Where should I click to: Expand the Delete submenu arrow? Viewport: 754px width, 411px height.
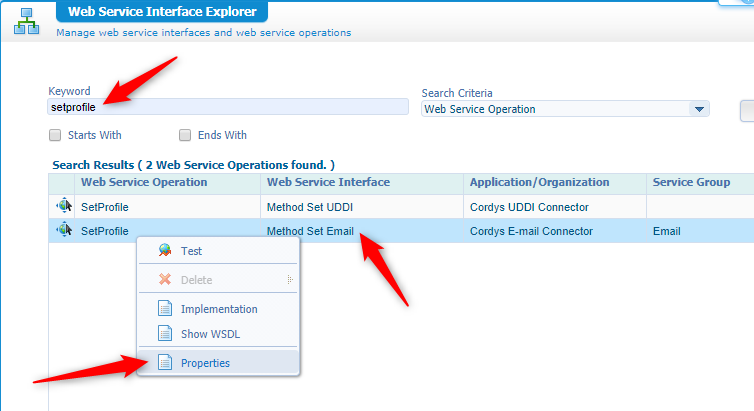[290, 280]
